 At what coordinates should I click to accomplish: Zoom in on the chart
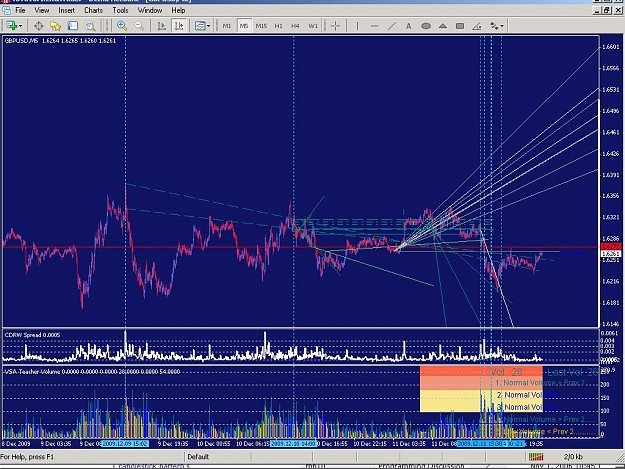(x=122, y=26)
